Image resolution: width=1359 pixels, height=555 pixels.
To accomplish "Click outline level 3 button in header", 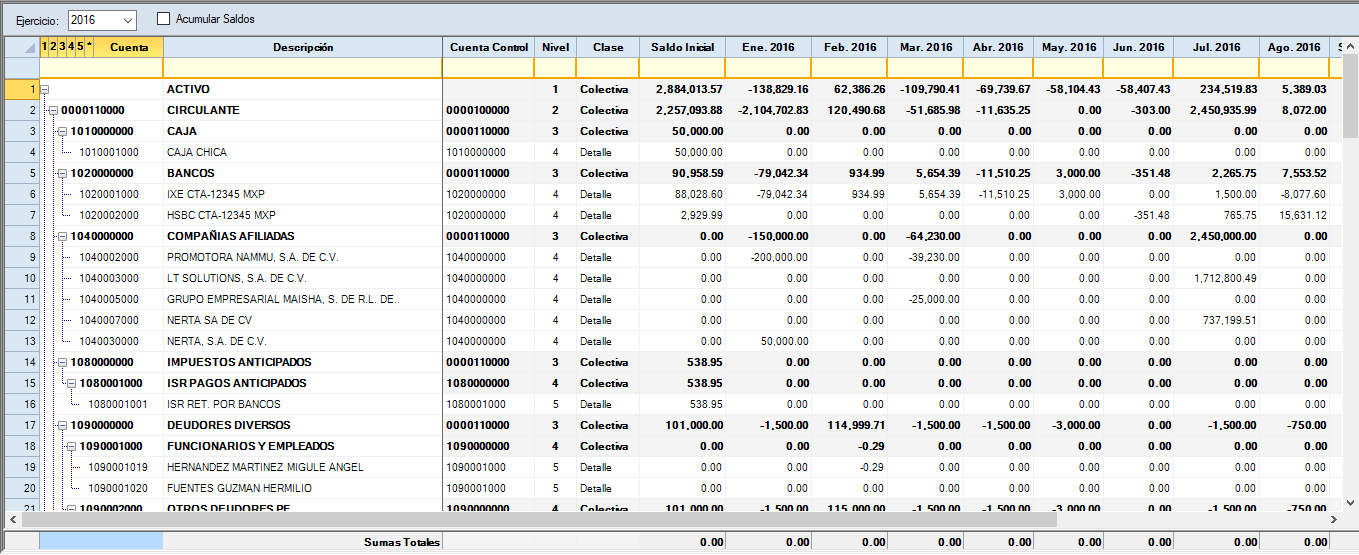I will (62, 47).
